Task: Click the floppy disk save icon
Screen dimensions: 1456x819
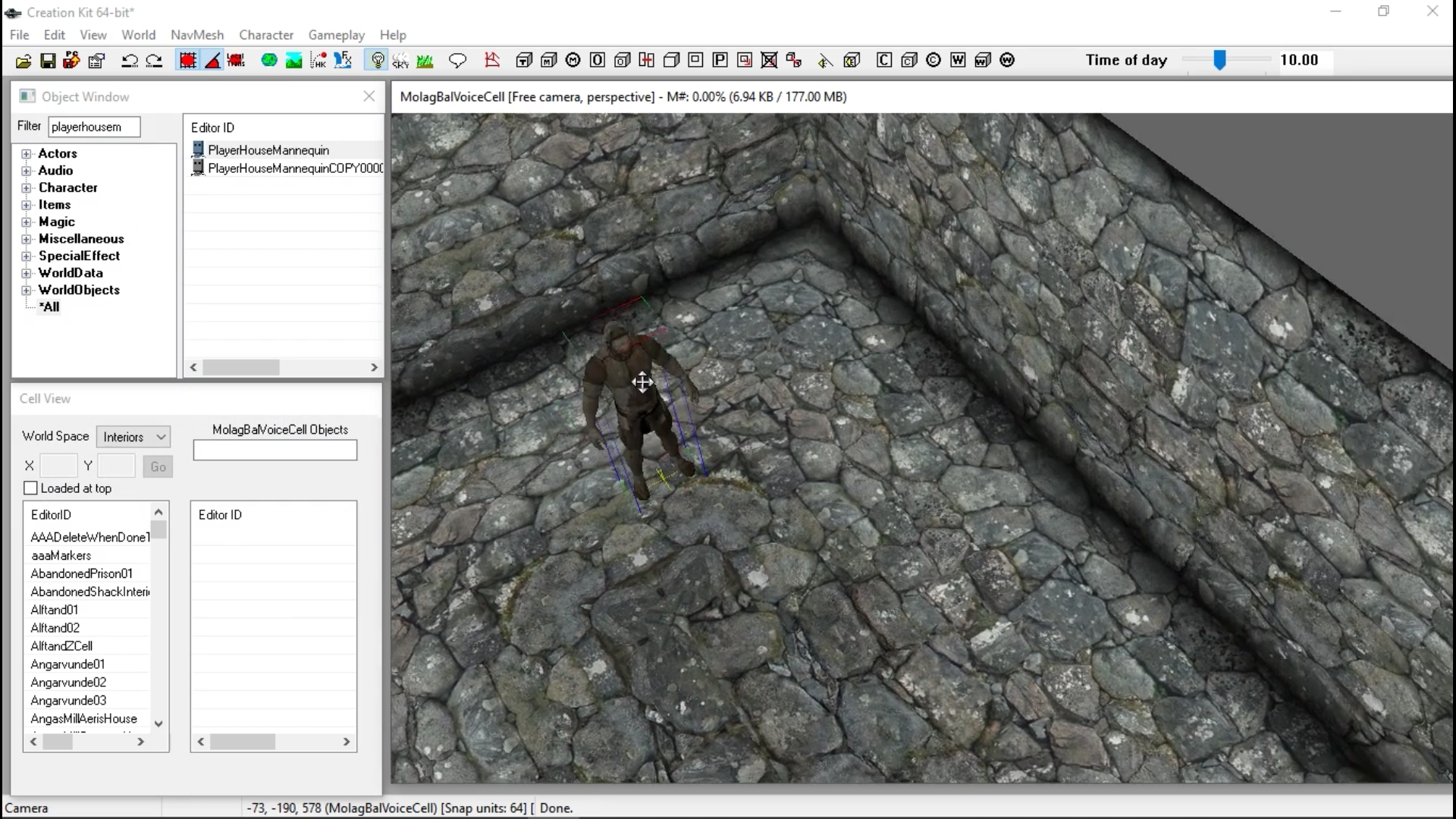Action: pos(48,61)
